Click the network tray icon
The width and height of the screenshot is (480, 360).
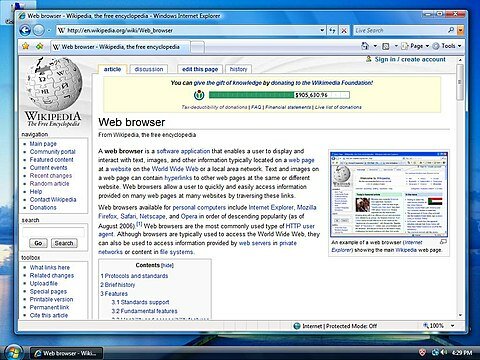pos(435,352)
